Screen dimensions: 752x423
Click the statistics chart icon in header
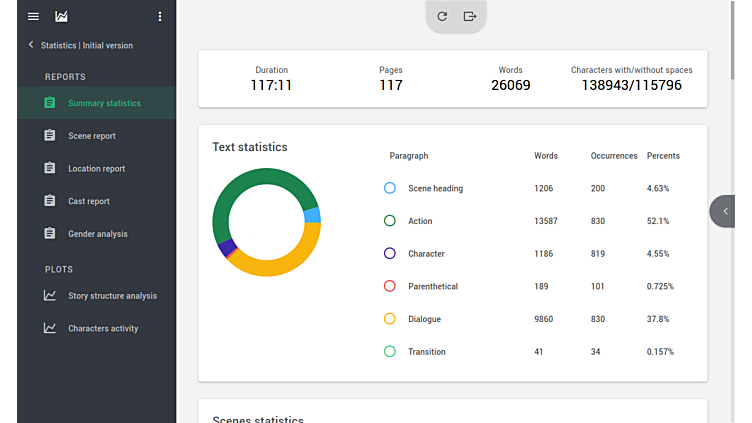[x=62, y=16]
